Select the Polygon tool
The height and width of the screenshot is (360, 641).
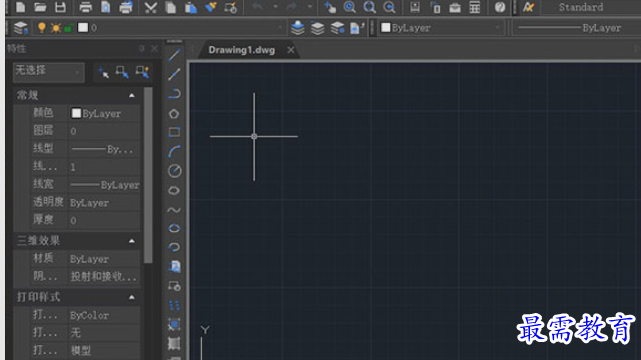174,114
